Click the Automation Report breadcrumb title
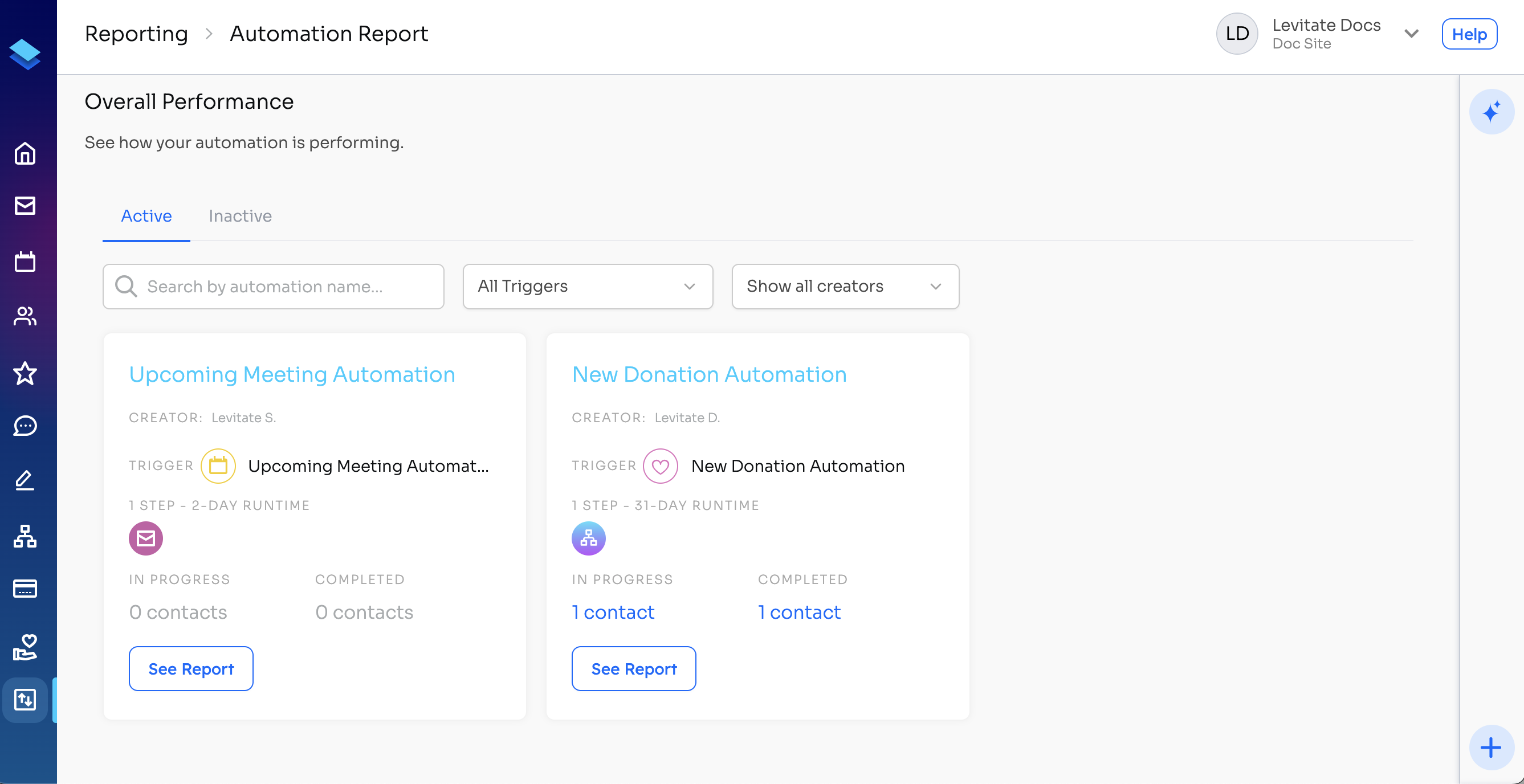The height and width of the screenshot is (784, 1524). pyautogui.click(x=328, y=34)
